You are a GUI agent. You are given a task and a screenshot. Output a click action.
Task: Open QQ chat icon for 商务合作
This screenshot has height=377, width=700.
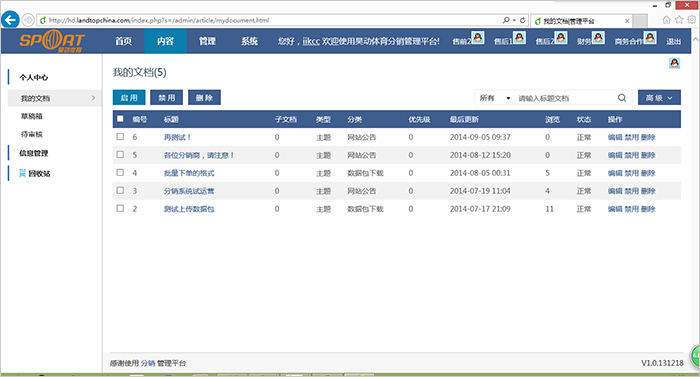[650, 38]
